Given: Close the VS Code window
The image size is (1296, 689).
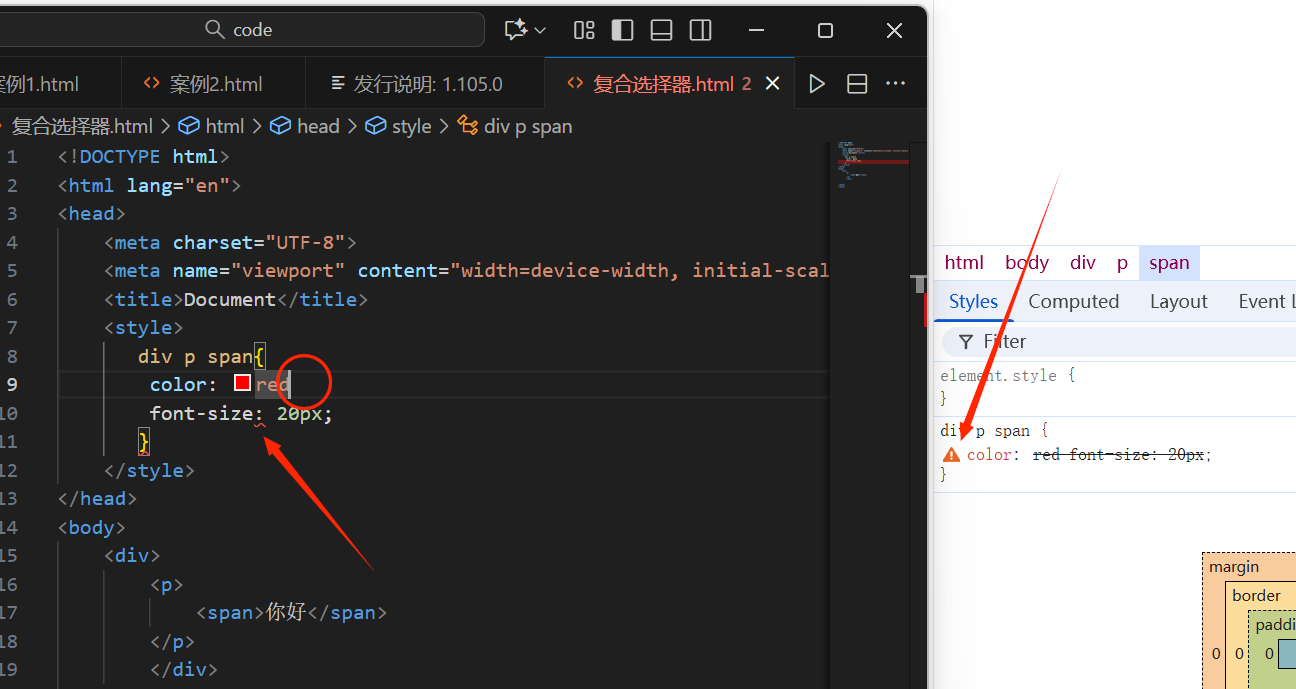Looking at the screenshot, I should (894, 31).
